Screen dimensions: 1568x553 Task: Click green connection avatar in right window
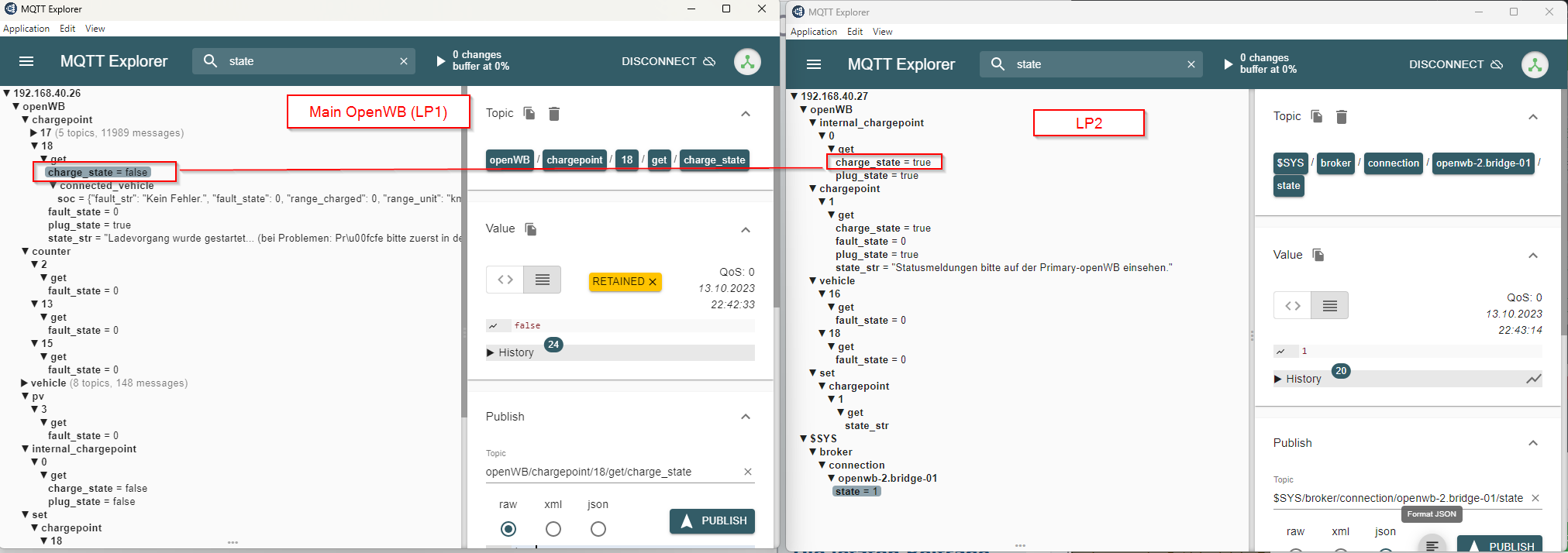coord(1535,65)
